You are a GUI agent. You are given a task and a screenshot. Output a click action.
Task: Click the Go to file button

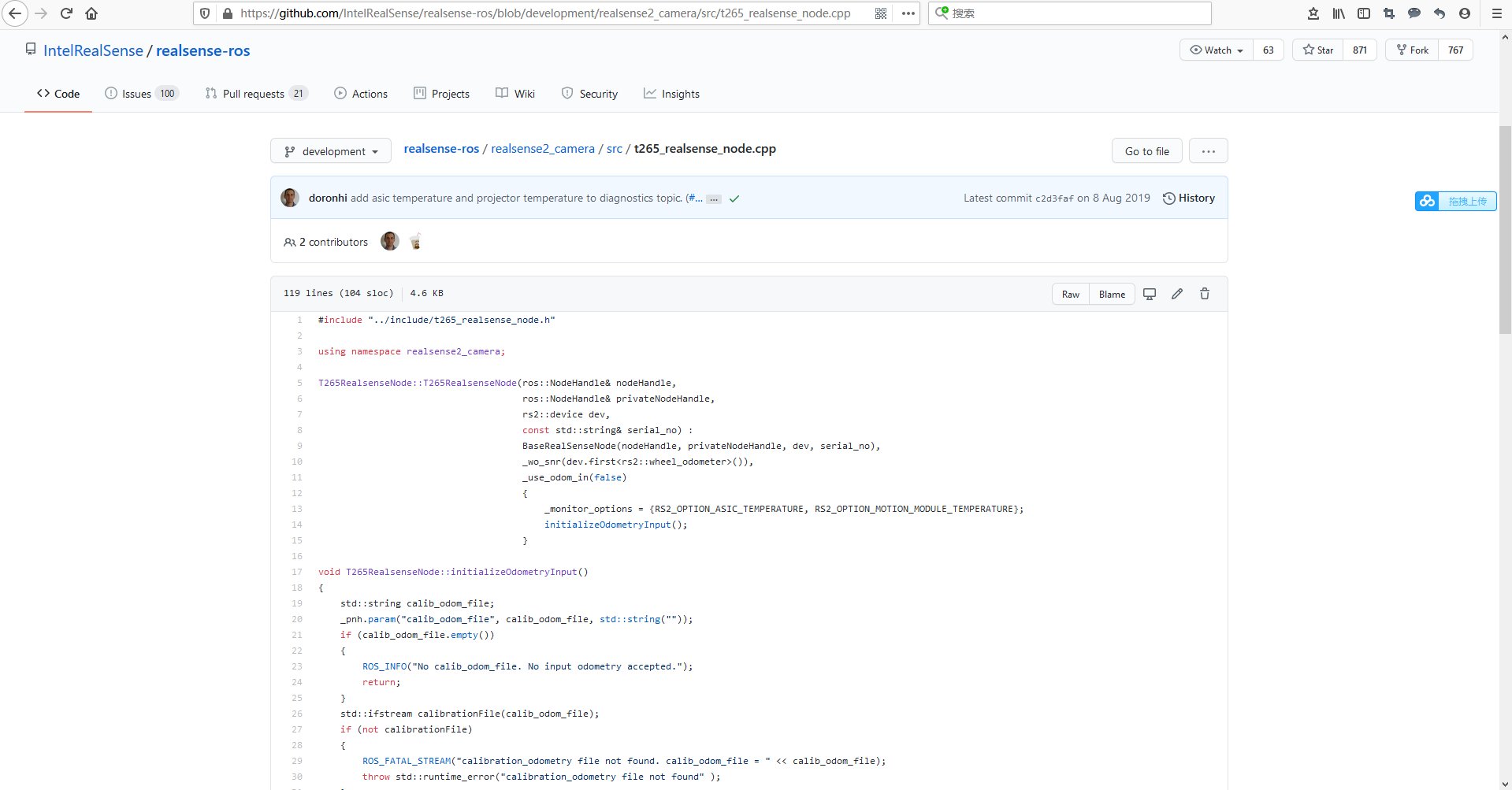point(1147,151)
